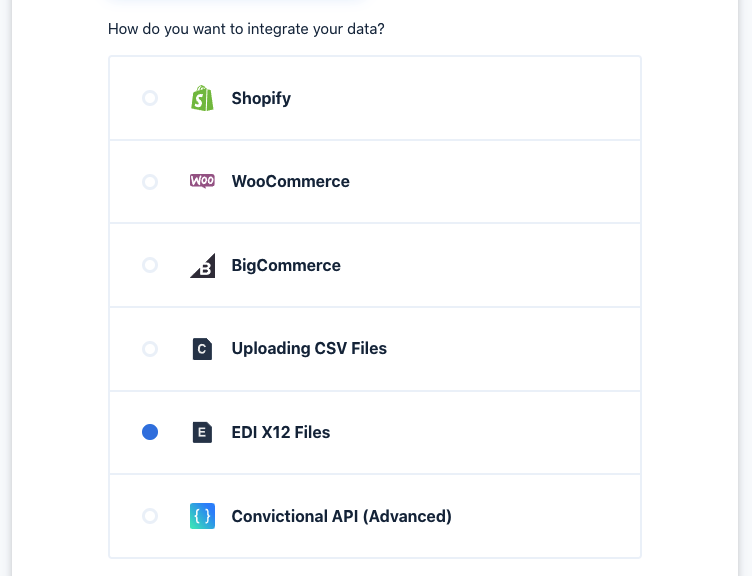Enable the Uploading CSV Files radio button
The width and height of the screenshot is (752, 576).
pos(150,349)
